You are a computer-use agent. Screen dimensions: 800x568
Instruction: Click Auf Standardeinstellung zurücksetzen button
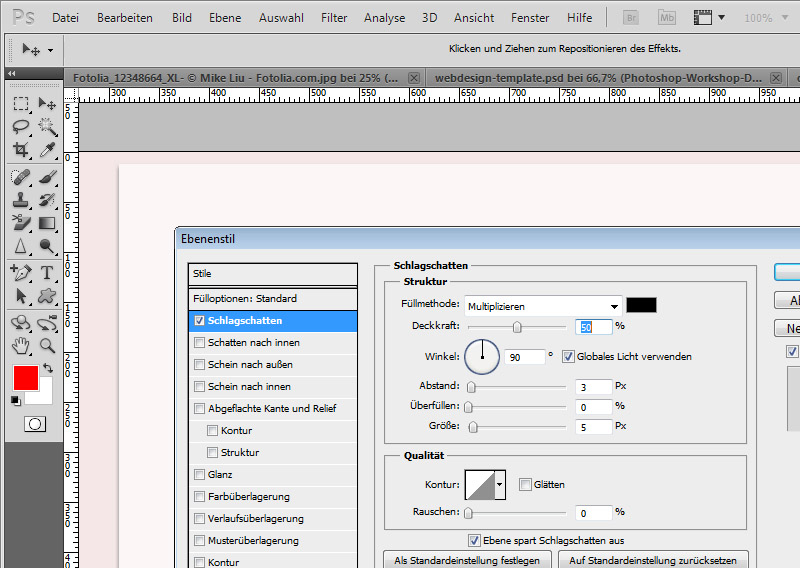coord(653,560)
